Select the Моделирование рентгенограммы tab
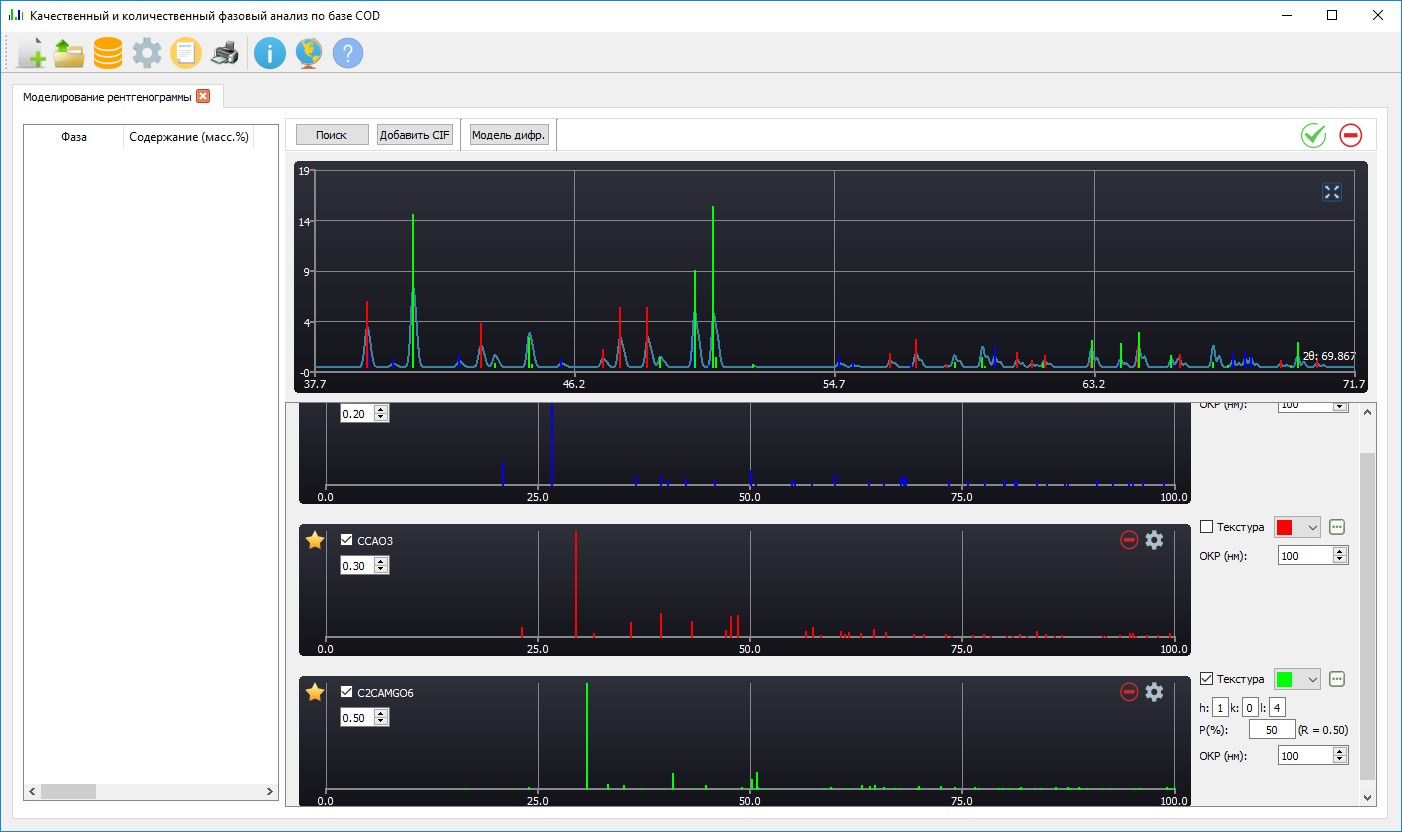The width and height of the screenshot is (1402, 832). click(x=107, y=97)
